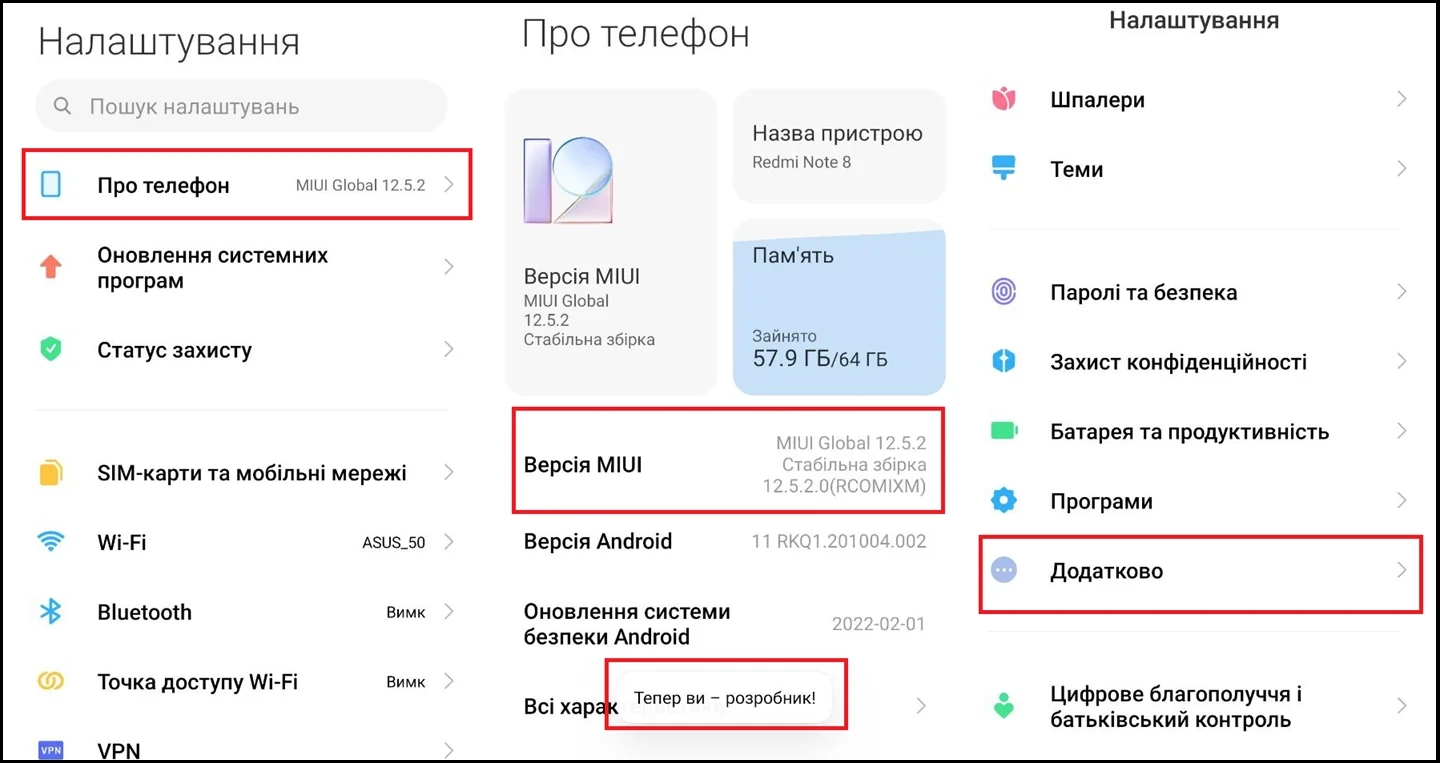The image size is (1440, 763).
Task: Click the orange arrow system update icon
Action: 50,267
